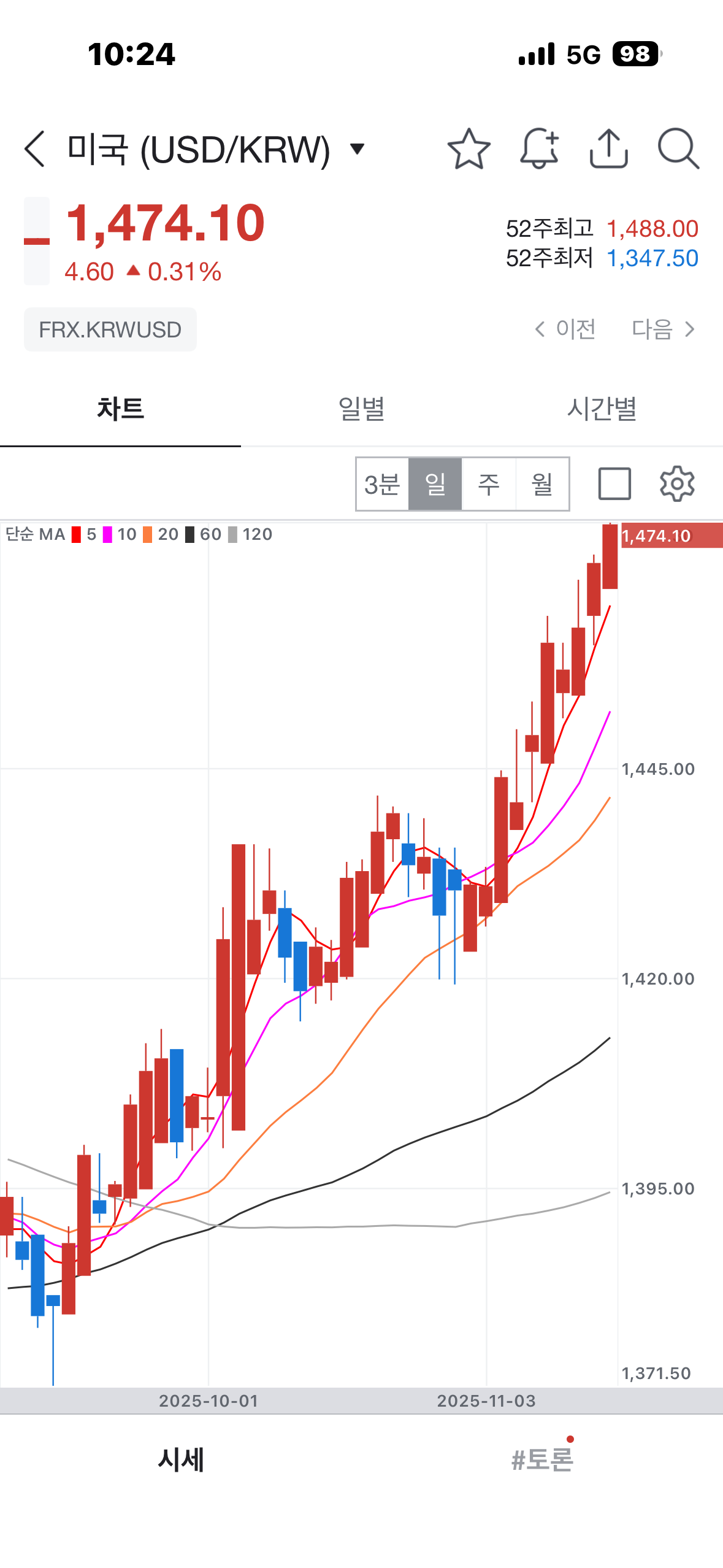Open the share icon

[608, 148]
